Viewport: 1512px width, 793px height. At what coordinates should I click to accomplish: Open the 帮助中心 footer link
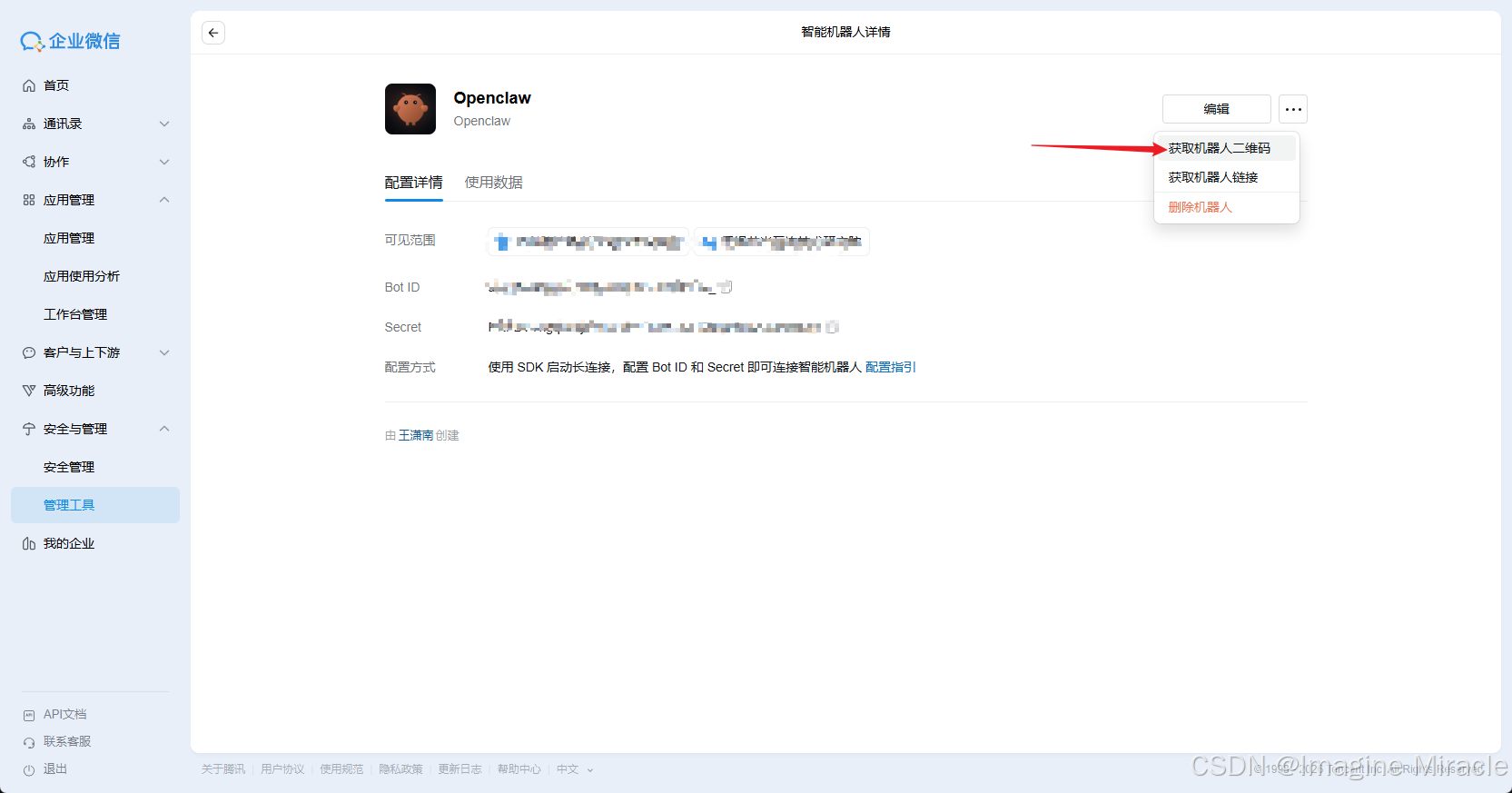tap(519, 769)
